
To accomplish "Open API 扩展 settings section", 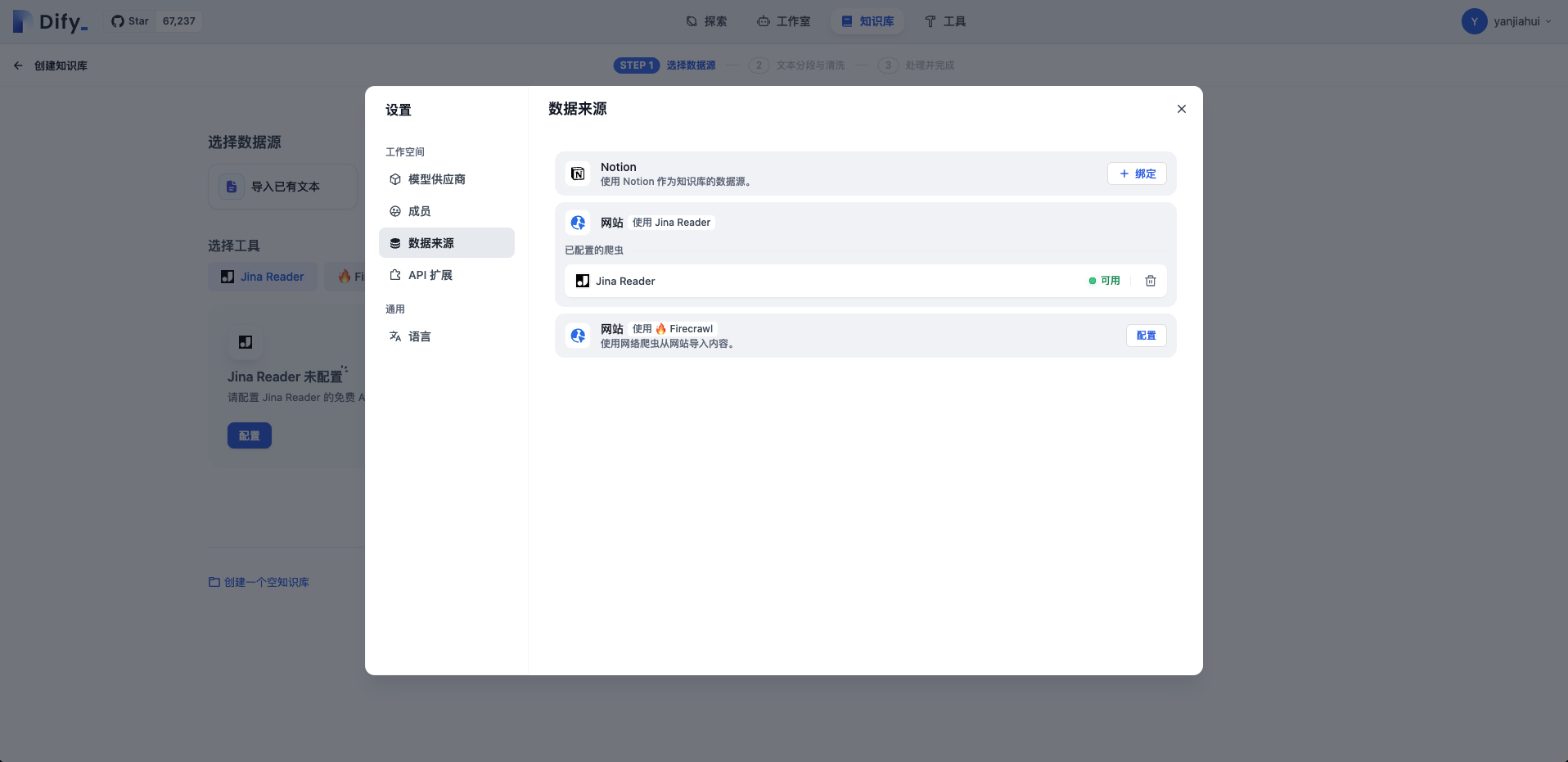I will pyautogui.click(x=430, y=275).
